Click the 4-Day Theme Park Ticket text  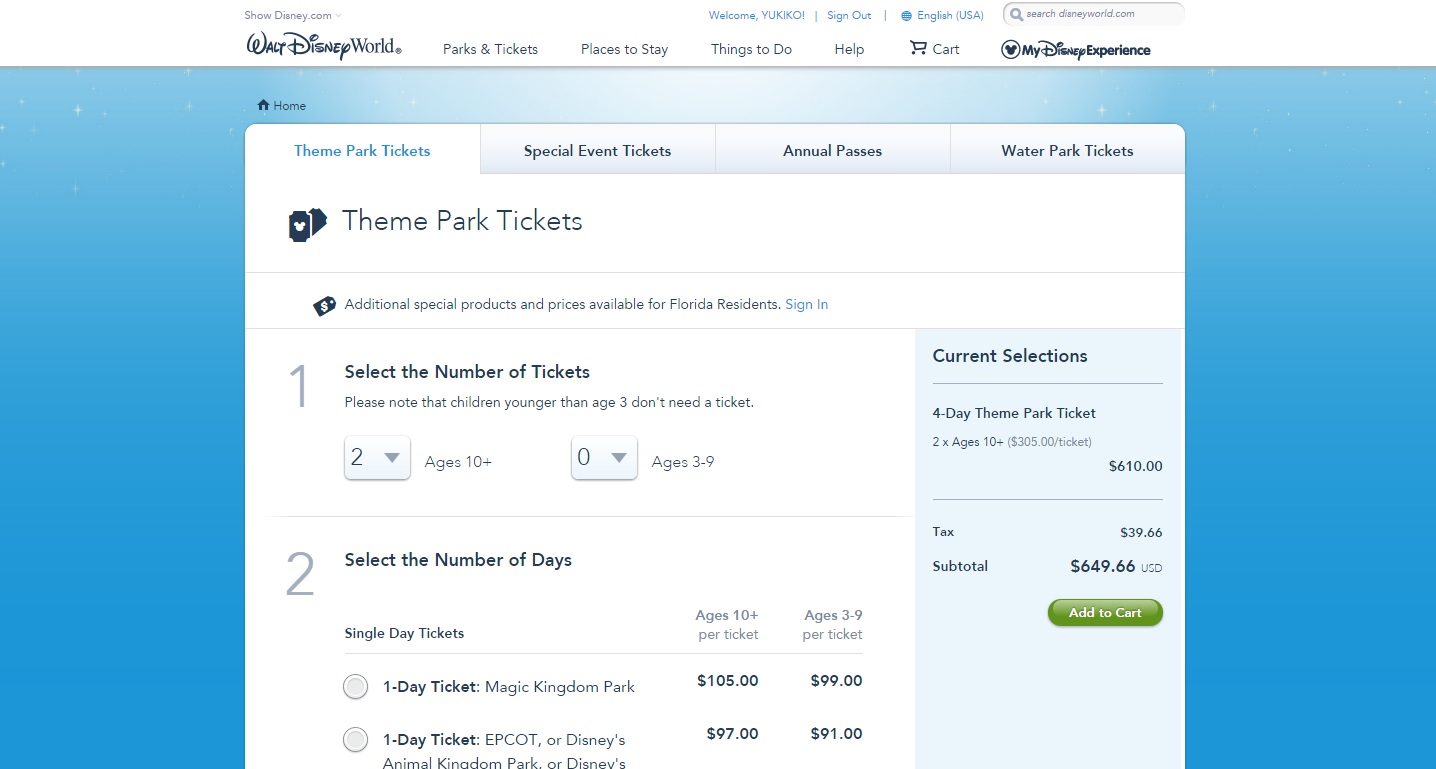tap(1014, 413)
